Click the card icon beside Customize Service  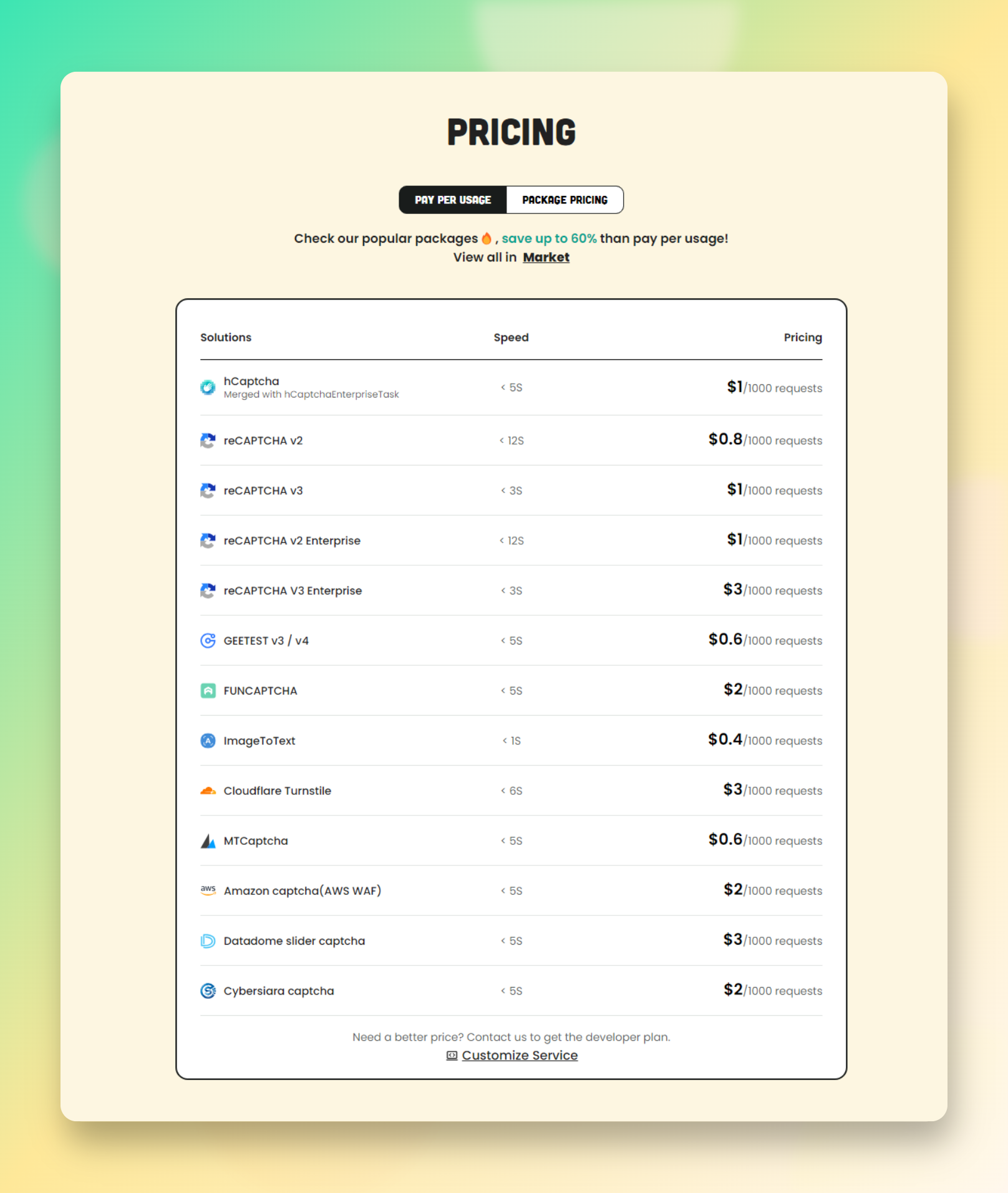pos(451,1055)
